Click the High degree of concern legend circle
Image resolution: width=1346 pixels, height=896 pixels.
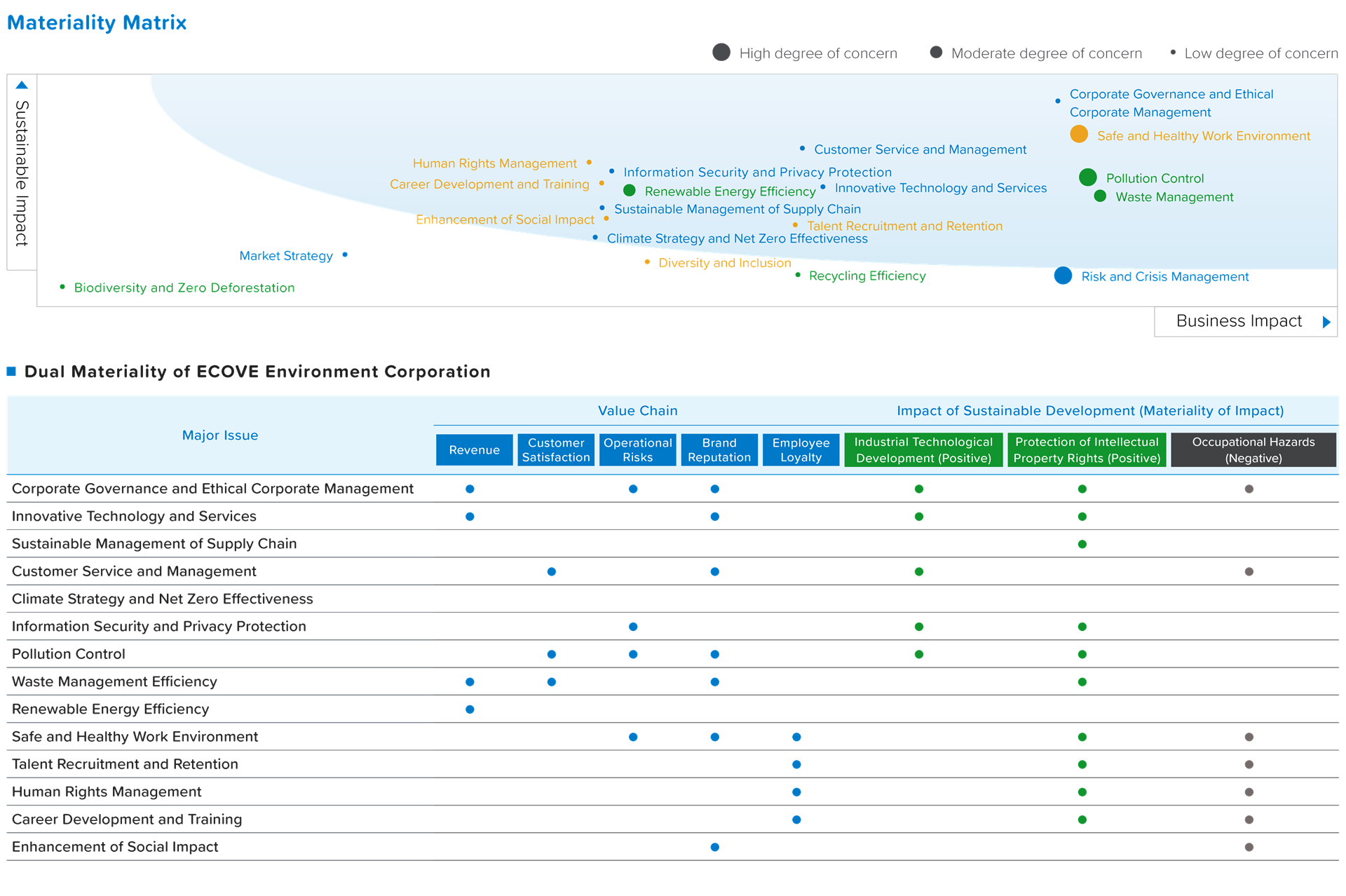pyautogui.click(x=721, y=52)
